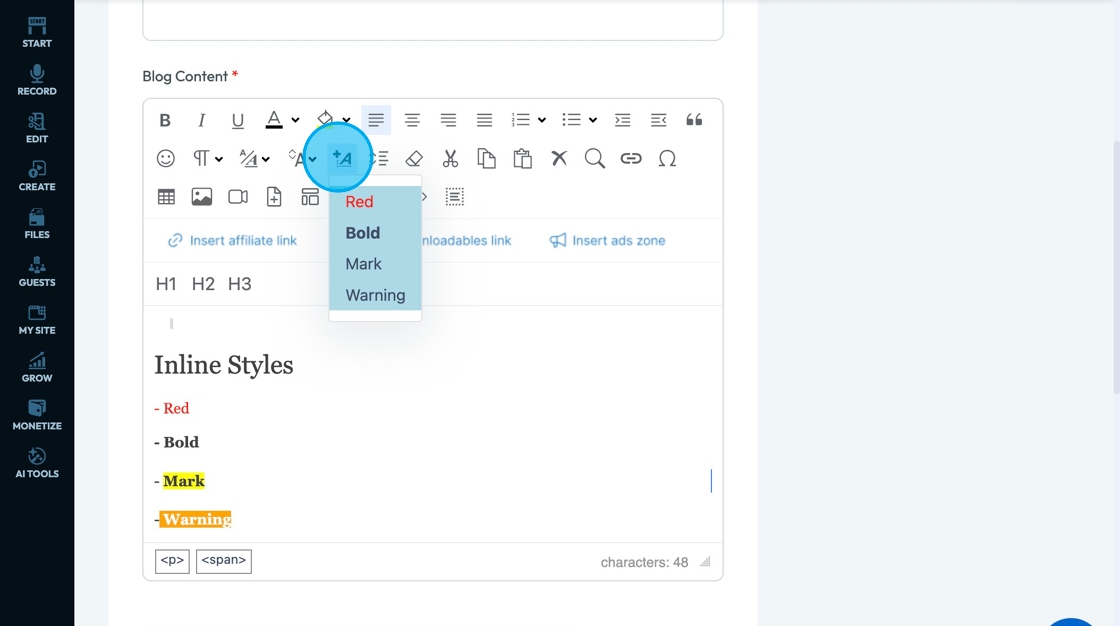Open CREATE section in sidebar
The height and width of the screenshot is (626, 1120).
37,176
